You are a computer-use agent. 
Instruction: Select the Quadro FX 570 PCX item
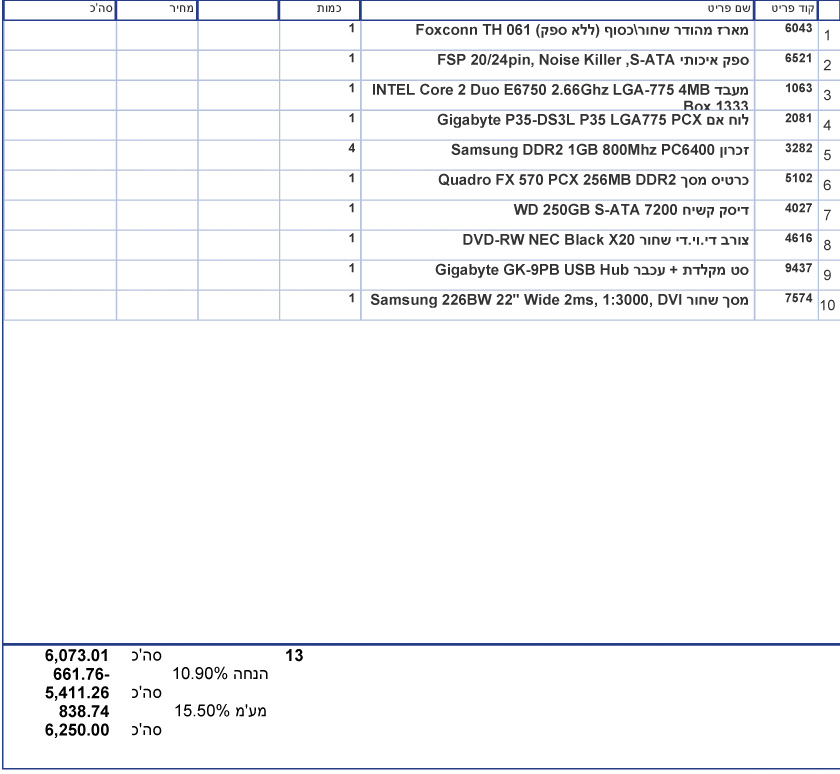(593, 180)
